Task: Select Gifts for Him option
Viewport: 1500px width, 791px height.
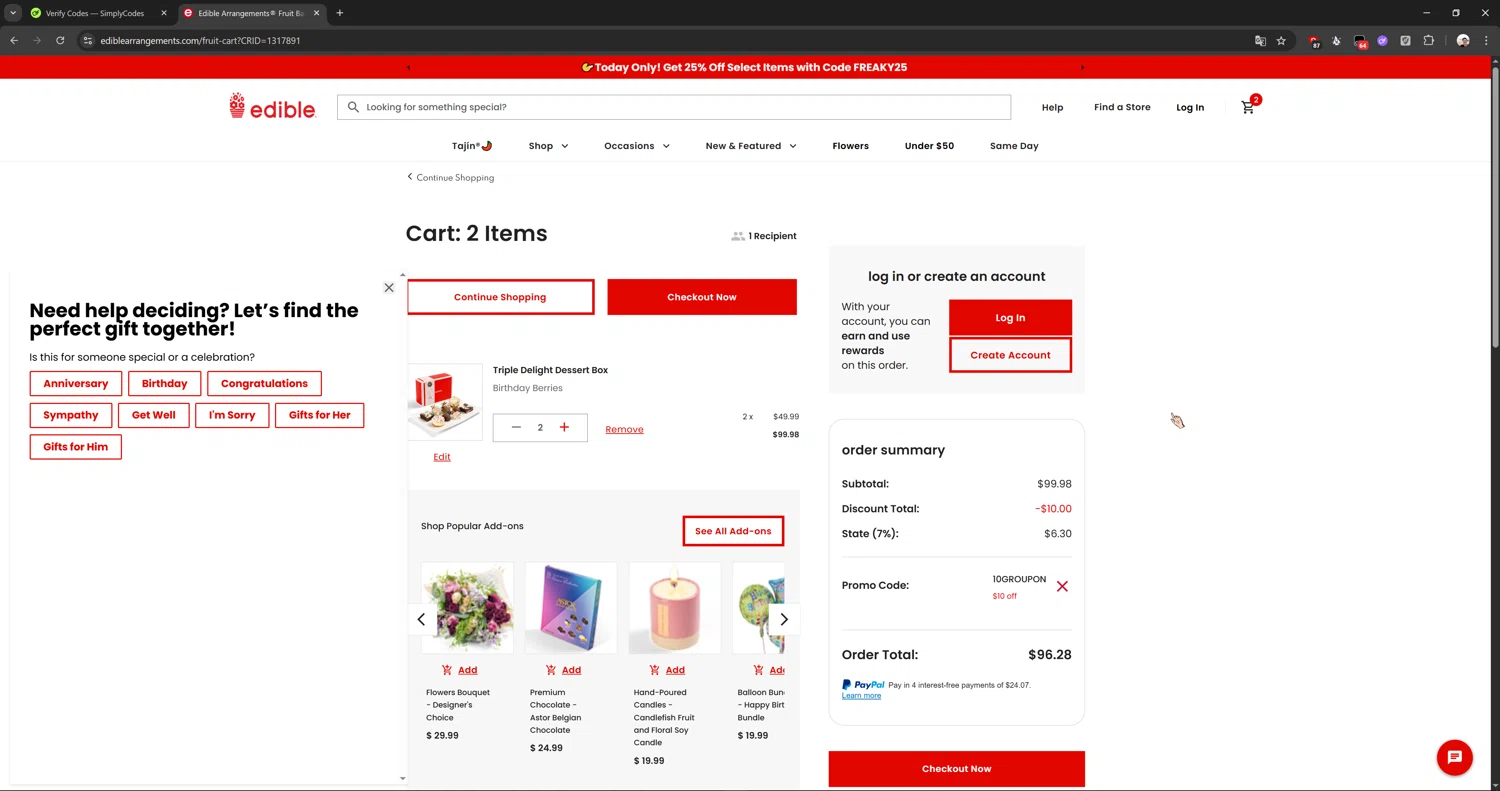Action: 76,447
